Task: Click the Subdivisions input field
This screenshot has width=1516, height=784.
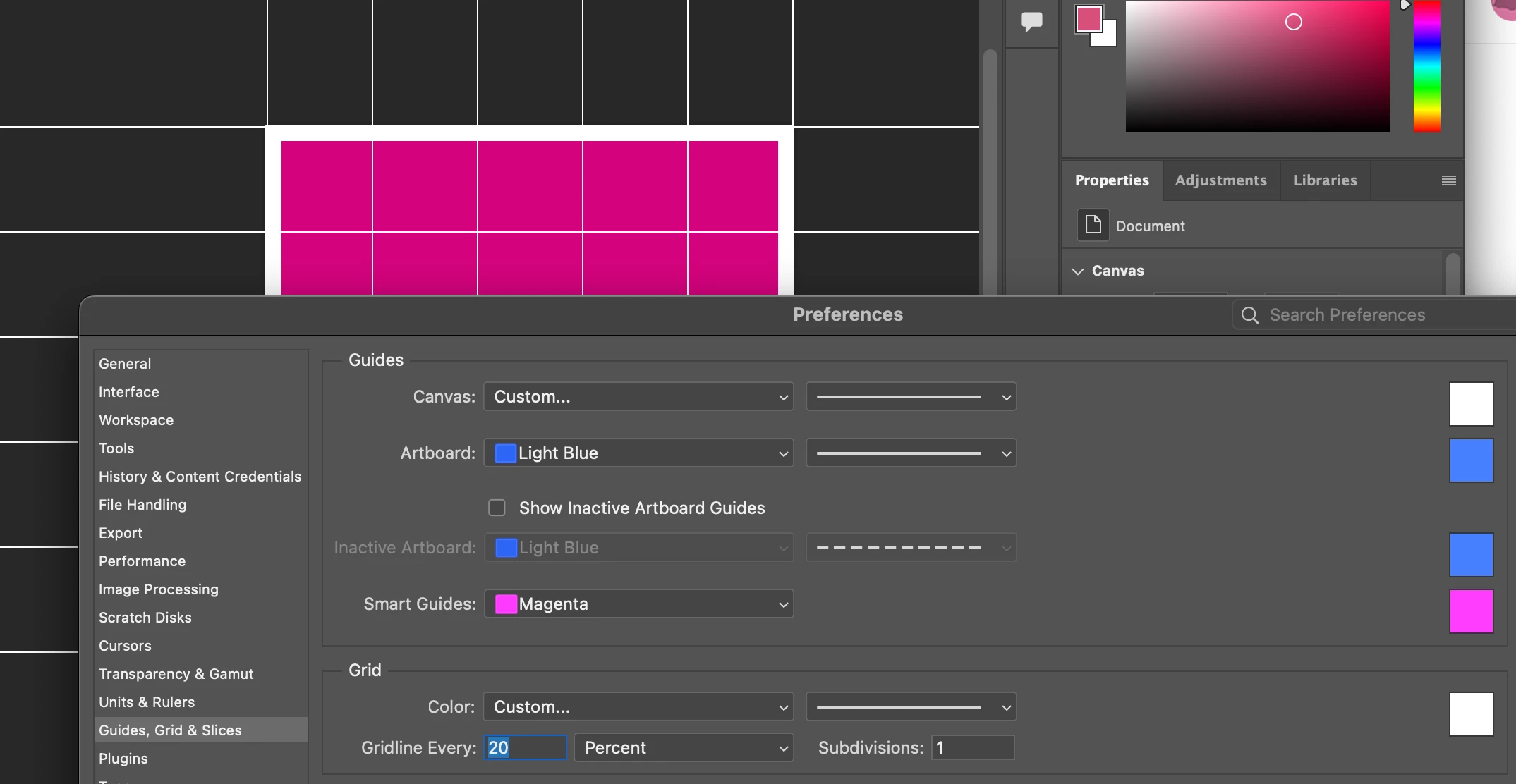Action: (972, 748)
